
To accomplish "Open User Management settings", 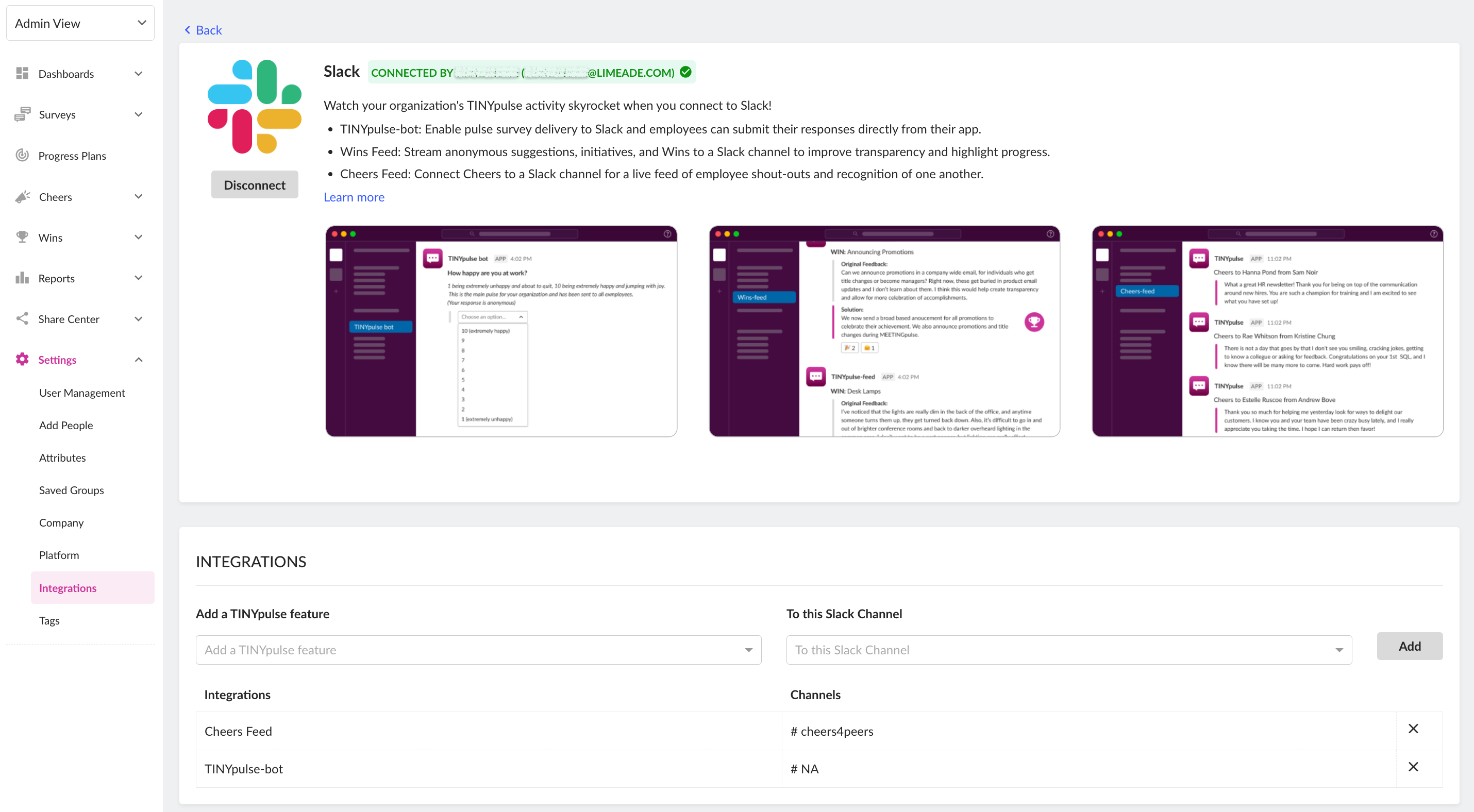I will 82,393.
